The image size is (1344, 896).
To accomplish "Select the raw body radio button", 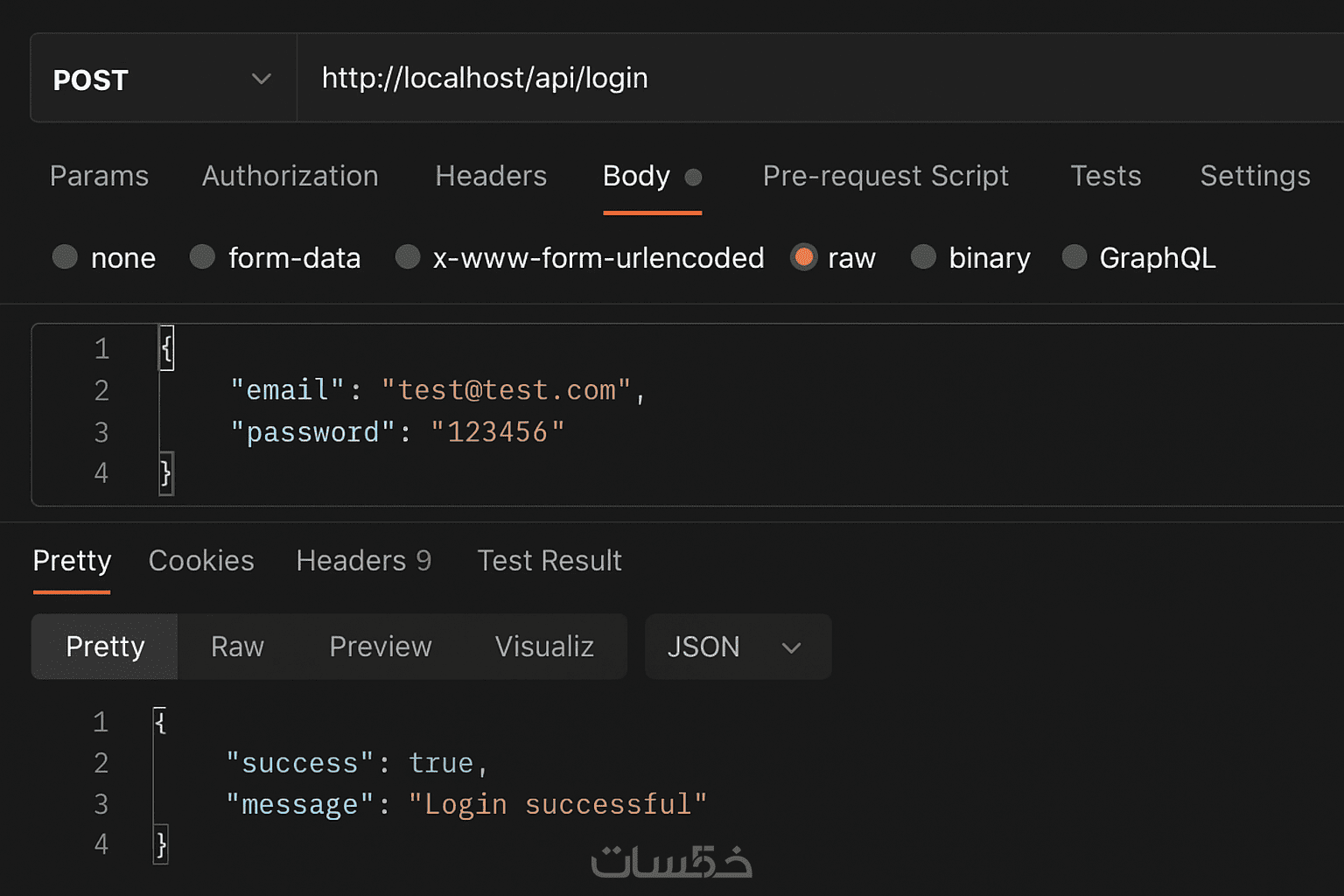I will 803,257.
